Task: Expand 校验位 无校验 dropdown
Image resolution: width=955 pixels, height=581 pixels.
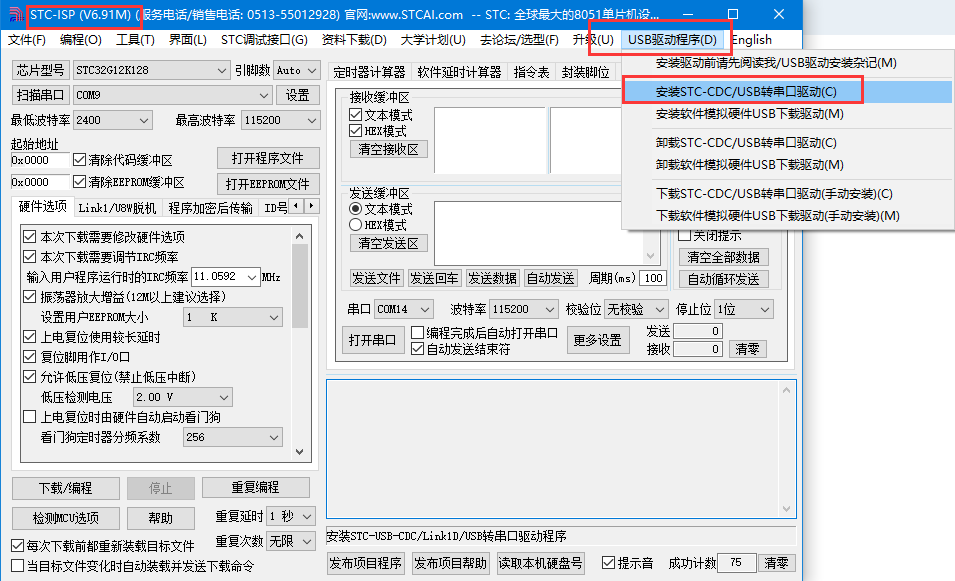Action: pyautogui.click(x=660, y=309)
